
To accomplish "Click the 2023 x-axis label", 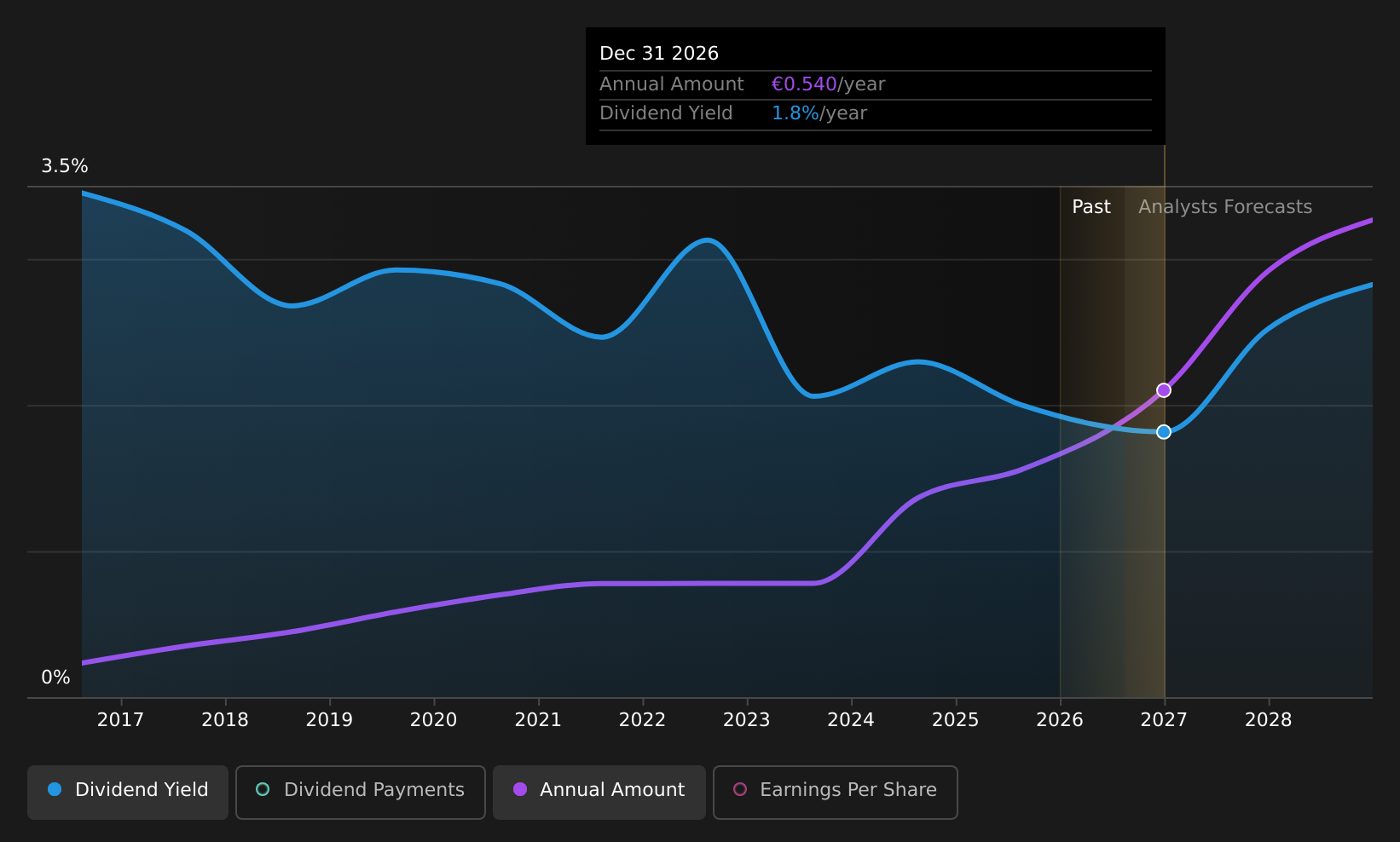I will (747, 720).
